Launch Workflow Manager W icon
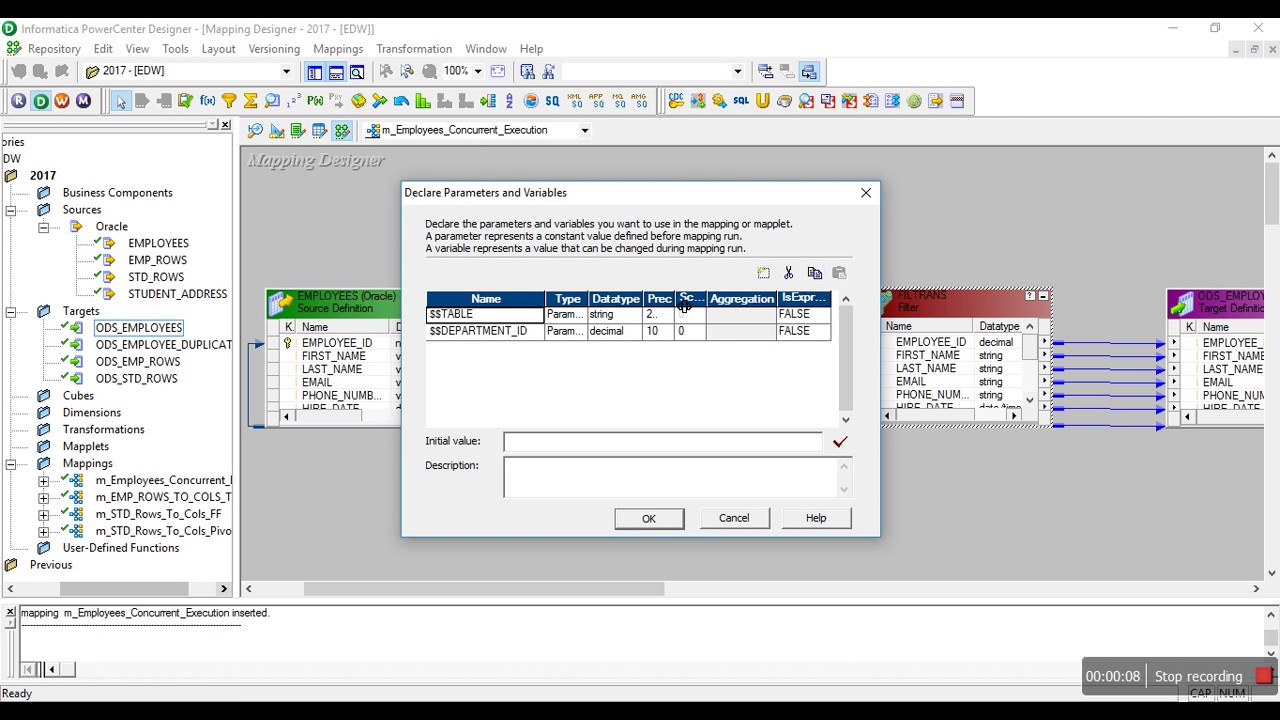 [x=62, y=101]
